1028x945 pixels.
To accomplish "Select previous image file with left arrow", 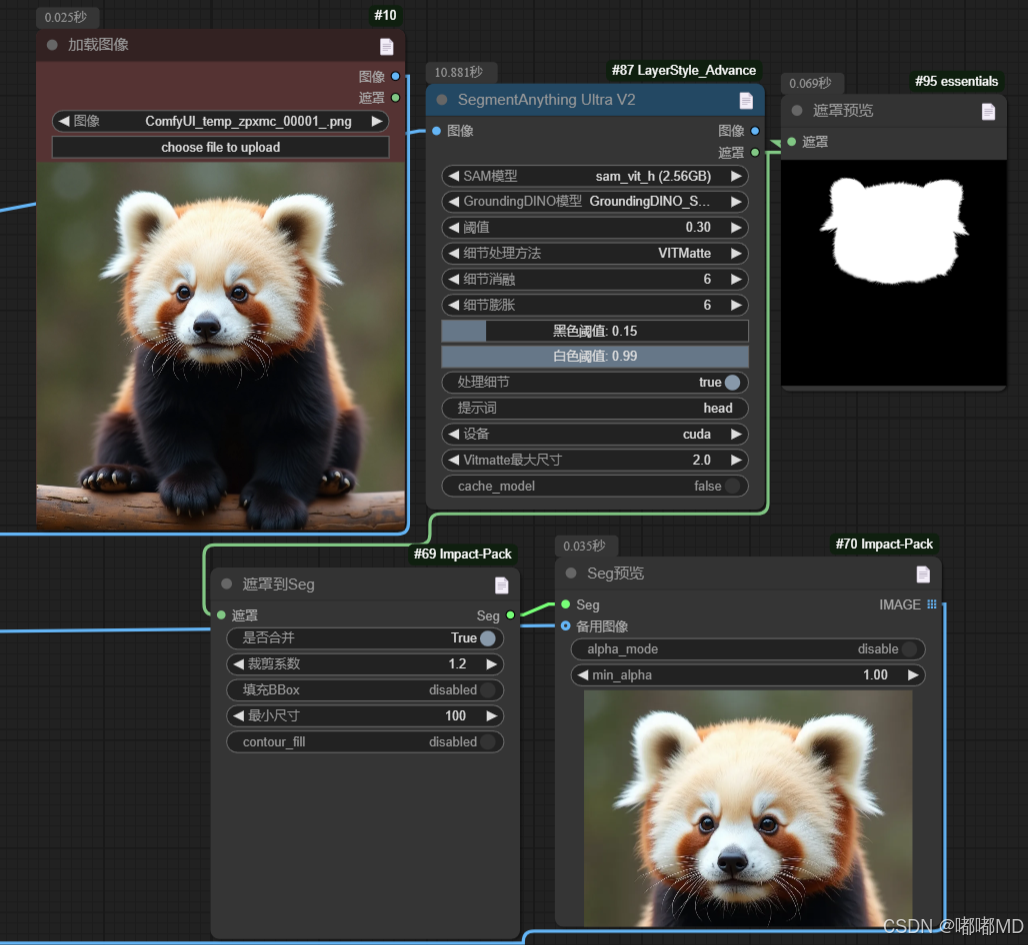I will pyautogui.click(x=64, y=121).
